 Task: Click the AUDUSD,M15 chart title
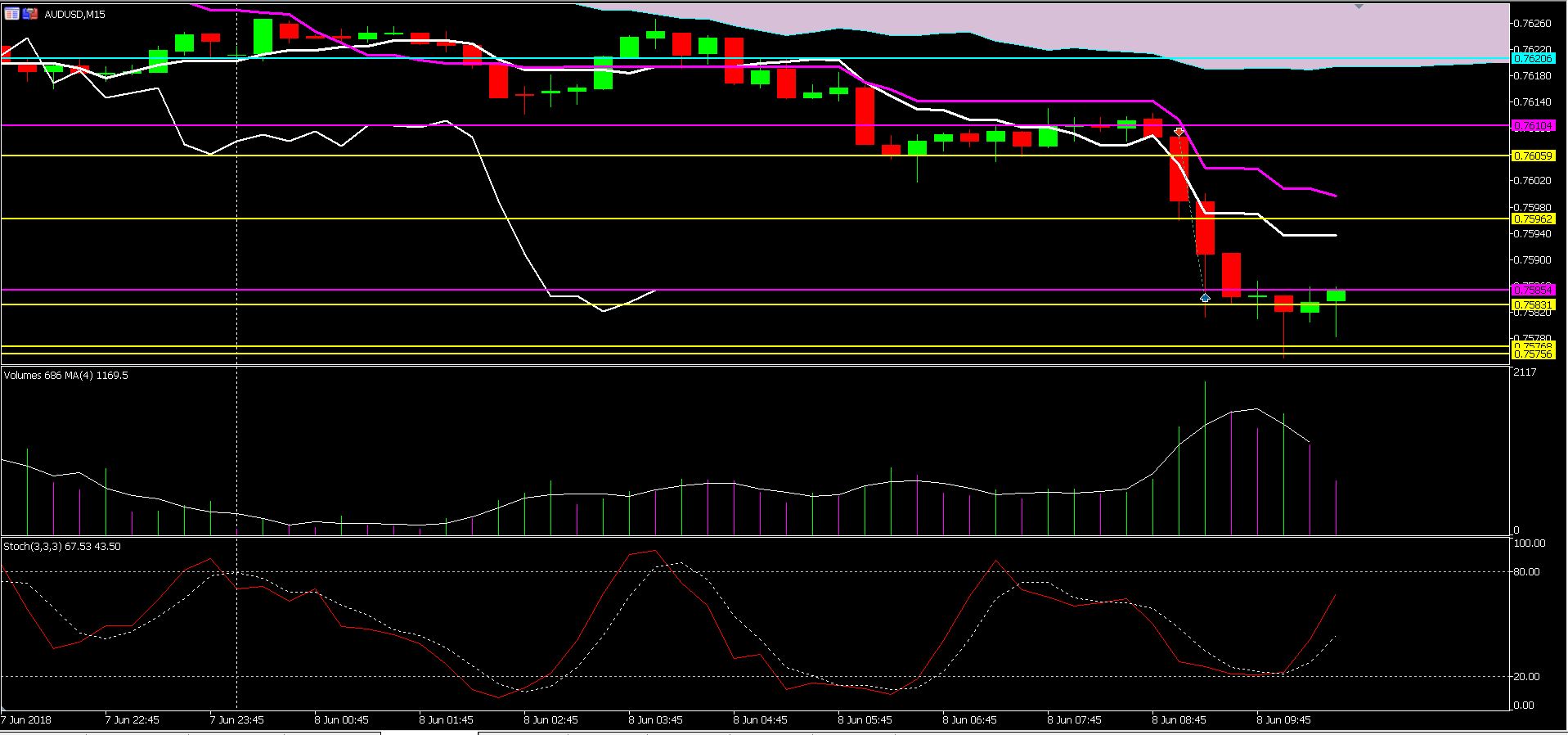(x=75, y=14)
